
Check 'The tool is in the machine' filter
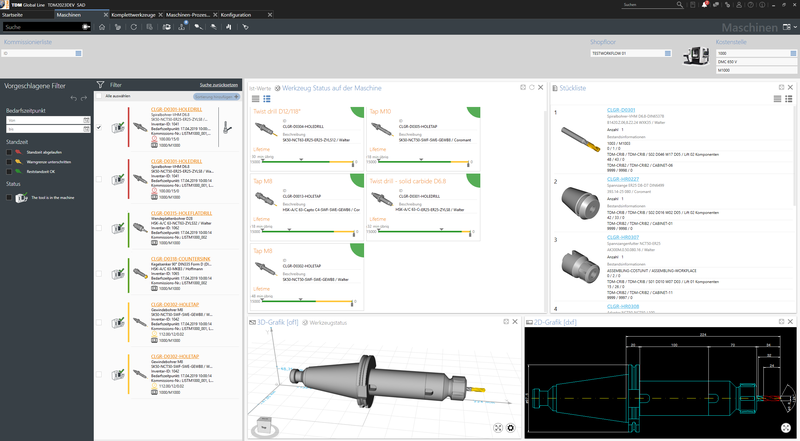tap(8, 196)
